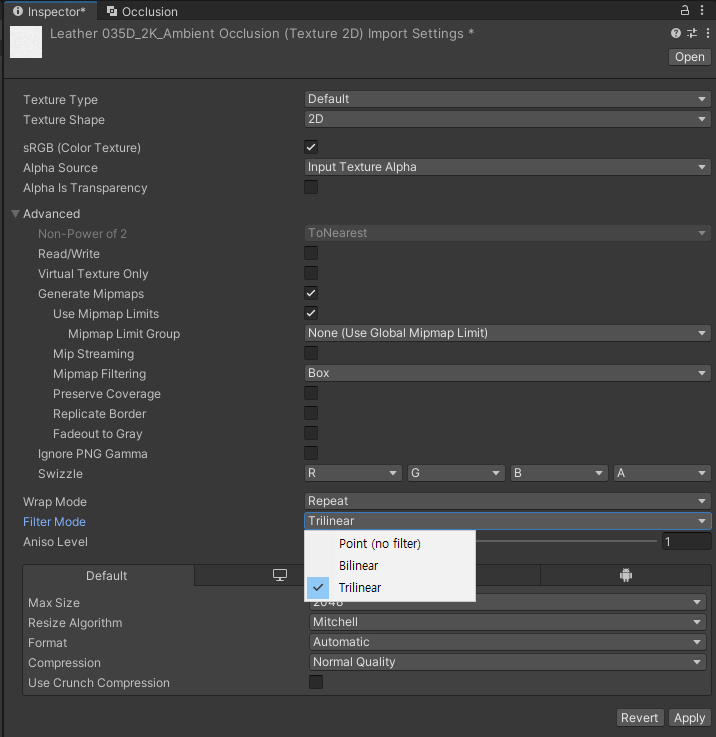Toggle Use Mipmap Limits checkbox

(311, 313)
